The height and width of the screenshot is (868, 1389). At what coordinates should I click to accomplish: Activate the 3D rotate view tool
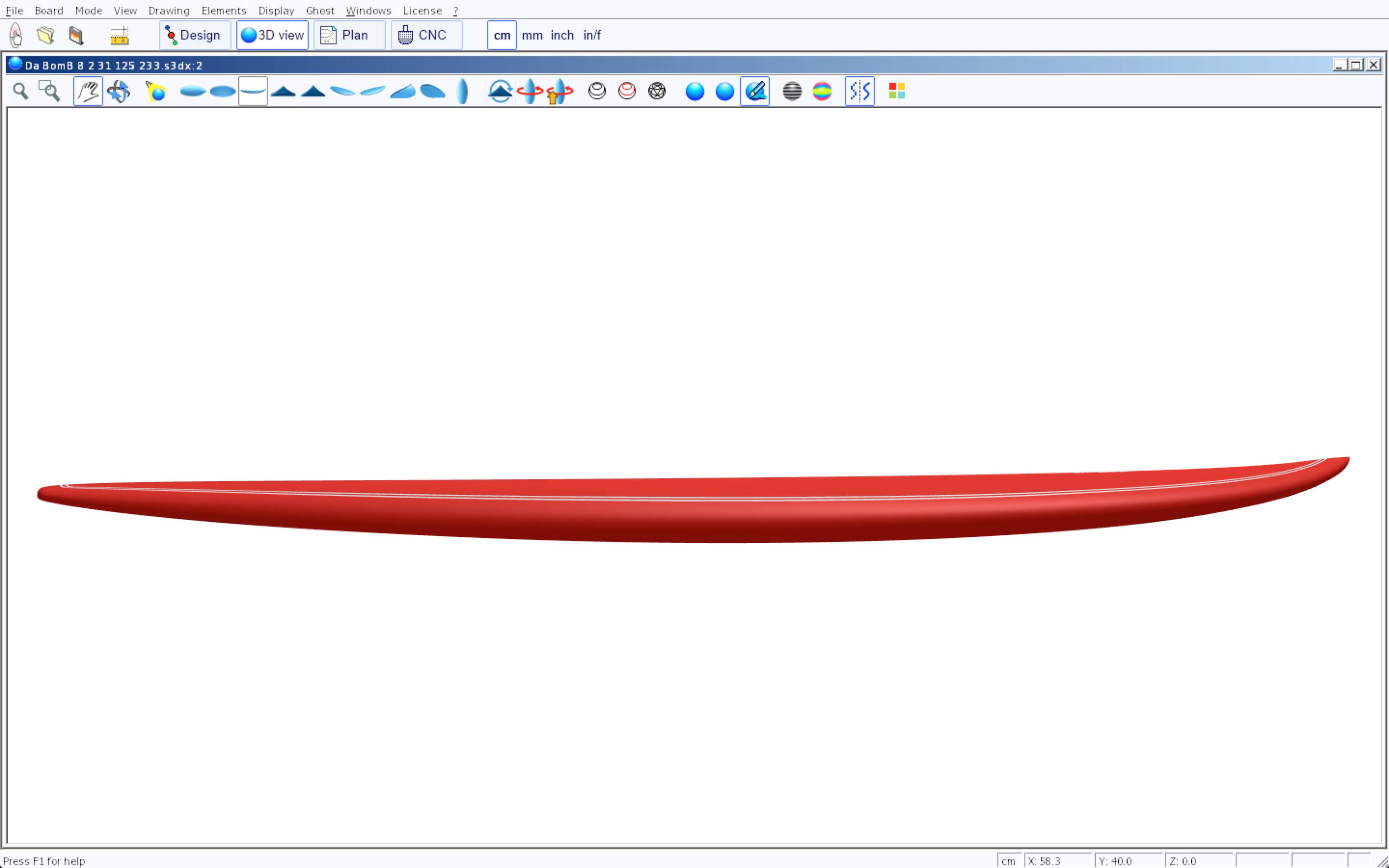pyautogui.click(x=118, y=91)
